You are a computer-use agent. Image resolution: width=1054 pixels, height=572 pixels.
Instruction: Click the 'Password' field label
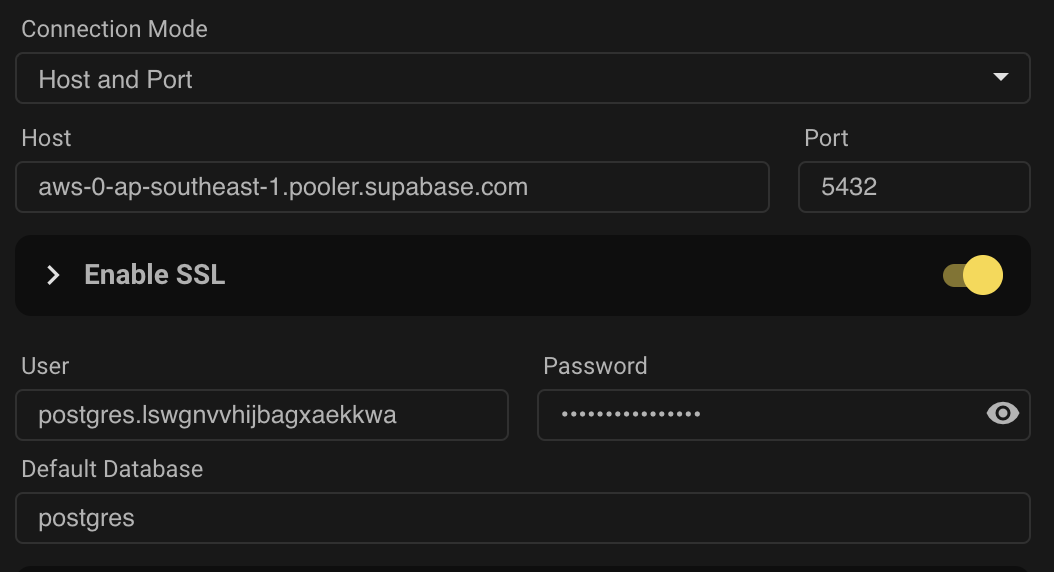tap(595, 366)
